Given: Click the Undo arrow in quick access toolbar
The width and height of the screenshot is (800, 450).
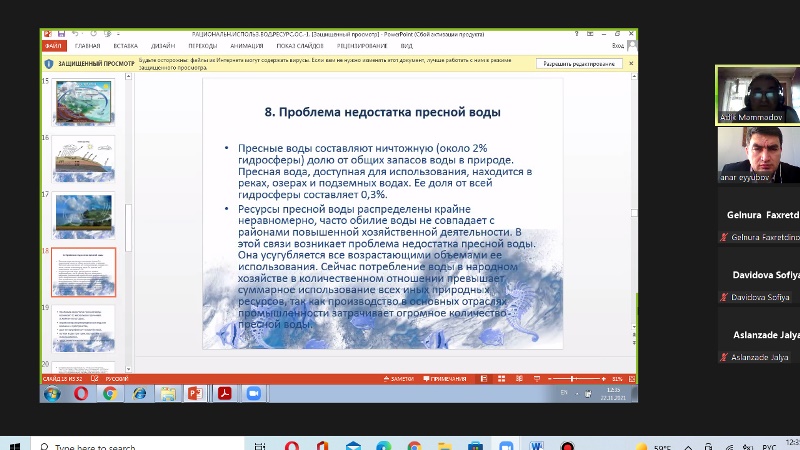Looking at the screenshot, I should 76,34.
